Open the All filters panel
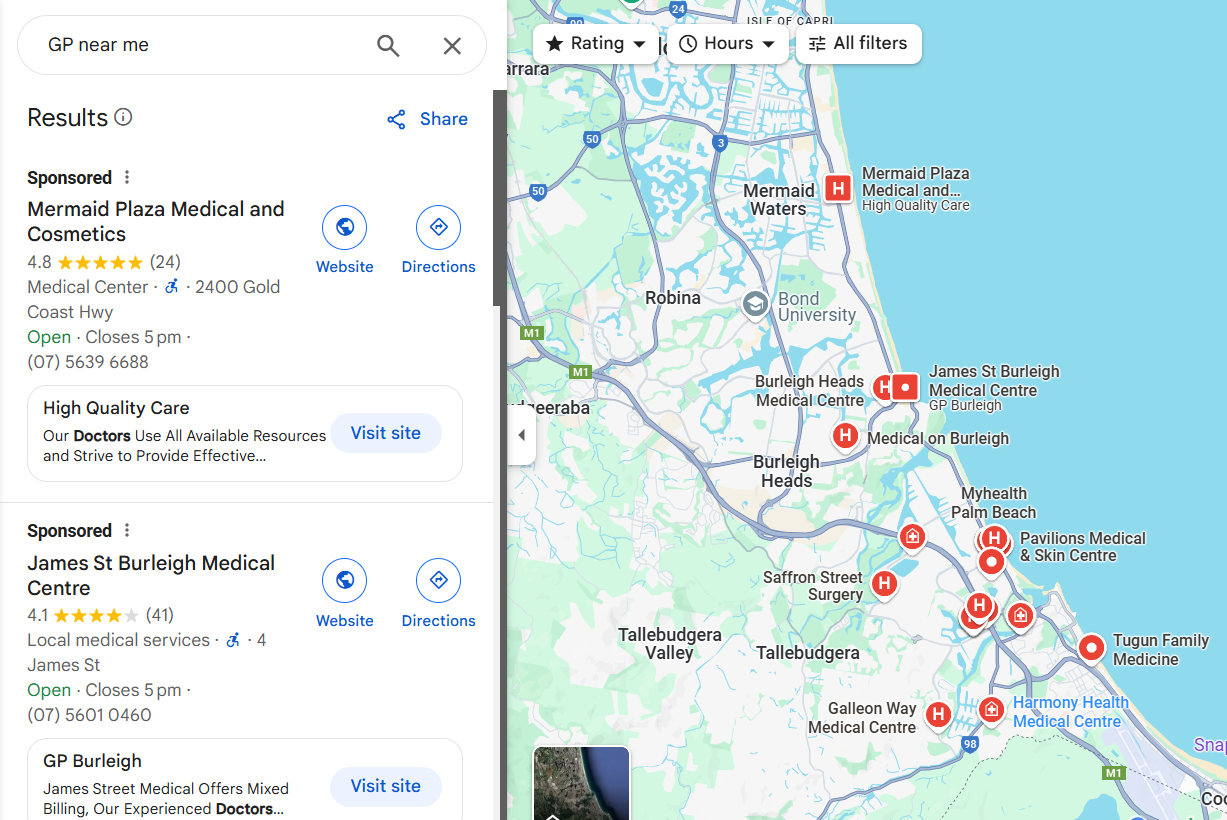This screenshot has width=1227, height=820. [x=858, y=44]
